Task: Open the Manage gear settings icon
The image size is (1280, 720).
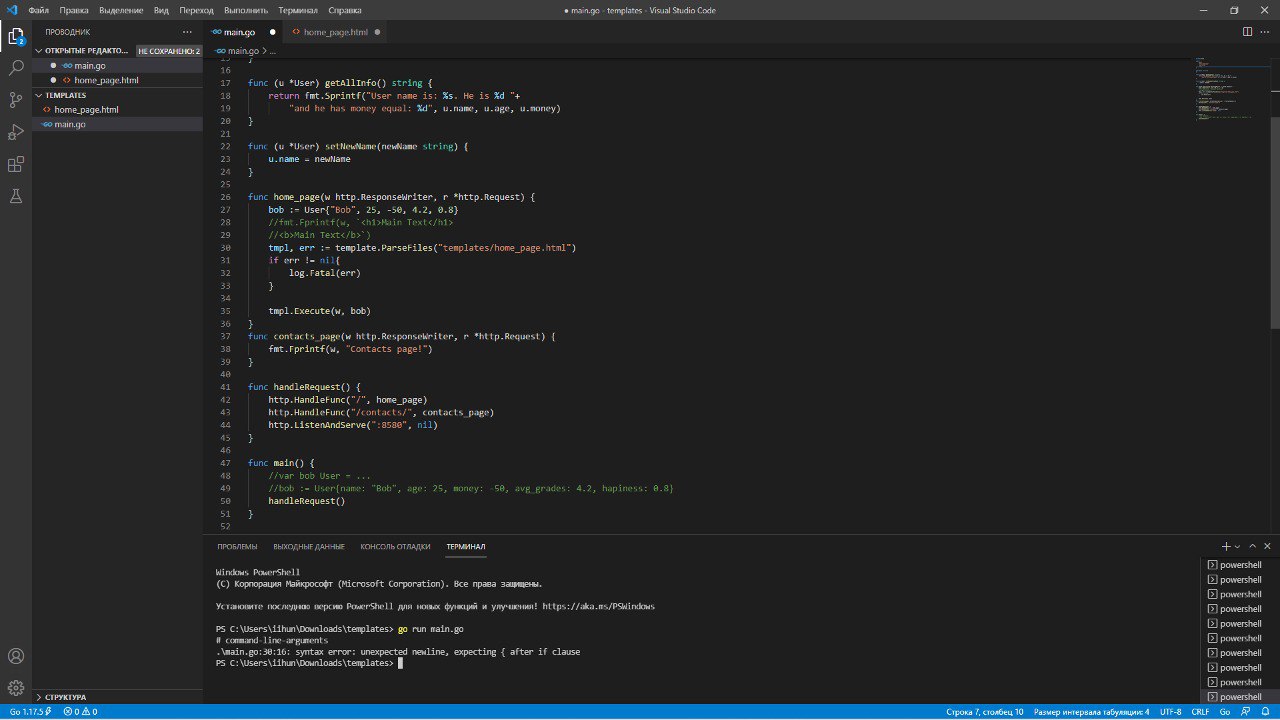Action: point(16,688)
